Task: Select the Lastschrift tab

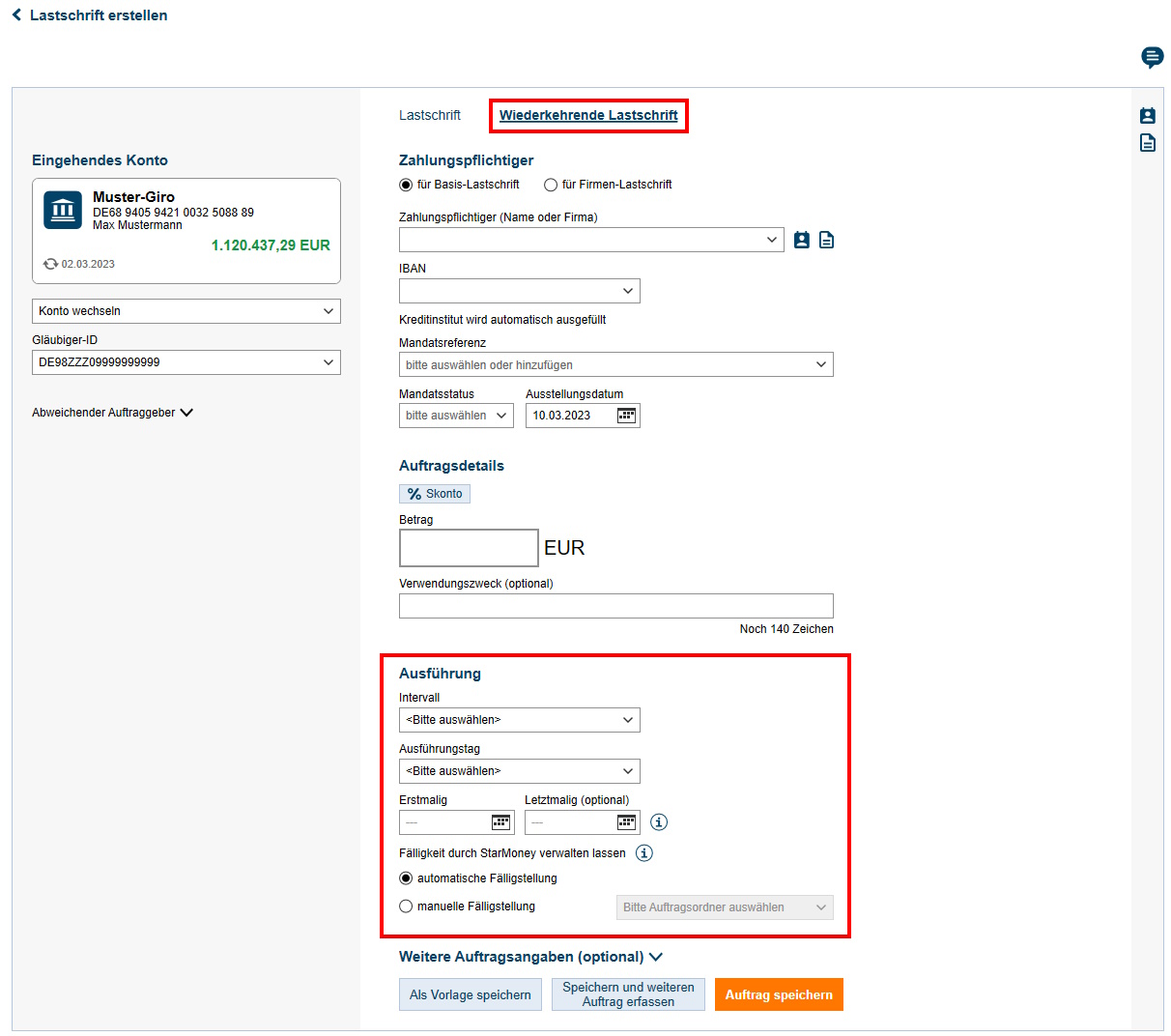Action: (x=429, y=113)
